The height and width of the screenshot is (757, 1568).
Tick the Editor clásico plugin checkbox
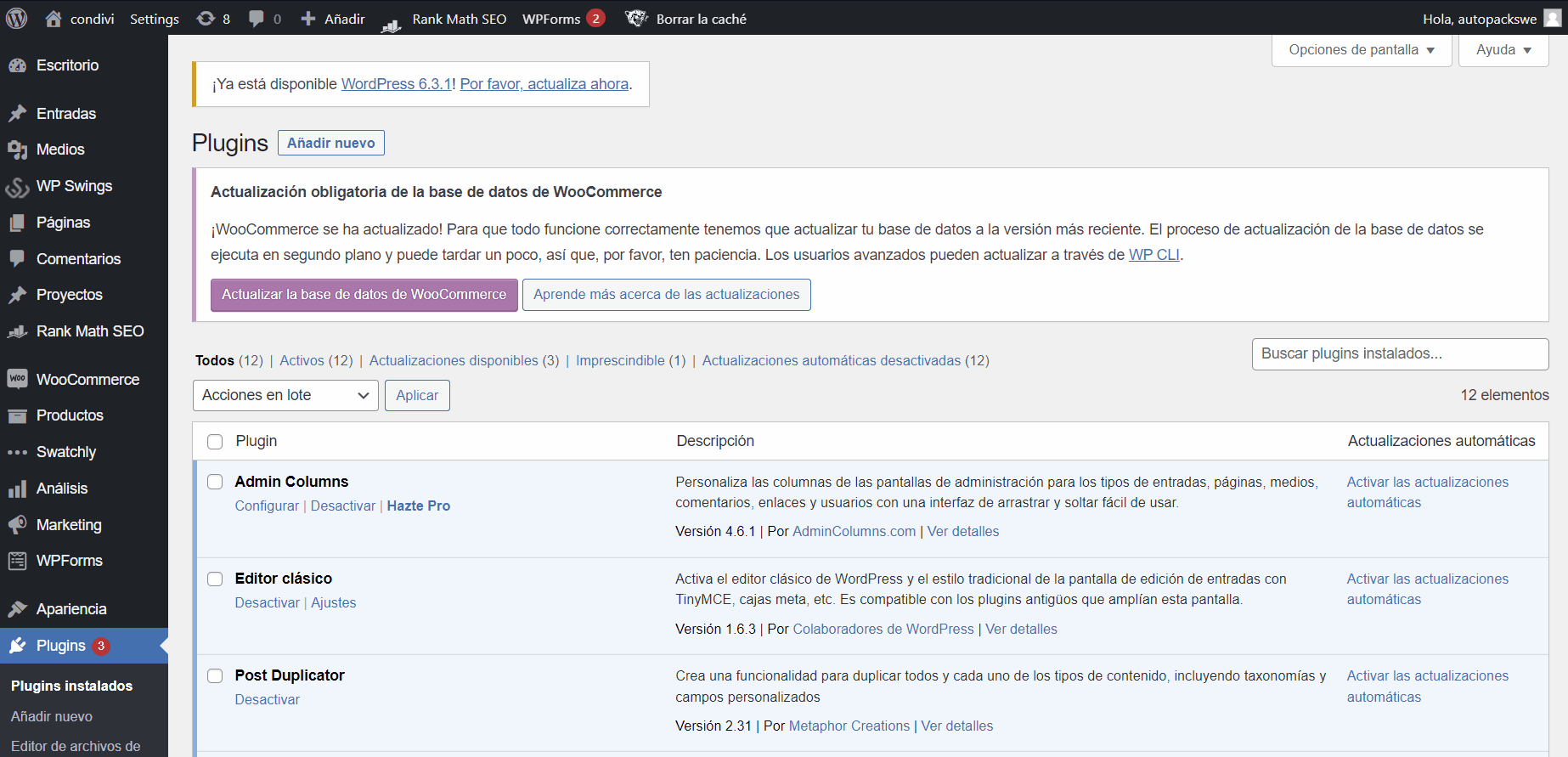coord(215,579)
